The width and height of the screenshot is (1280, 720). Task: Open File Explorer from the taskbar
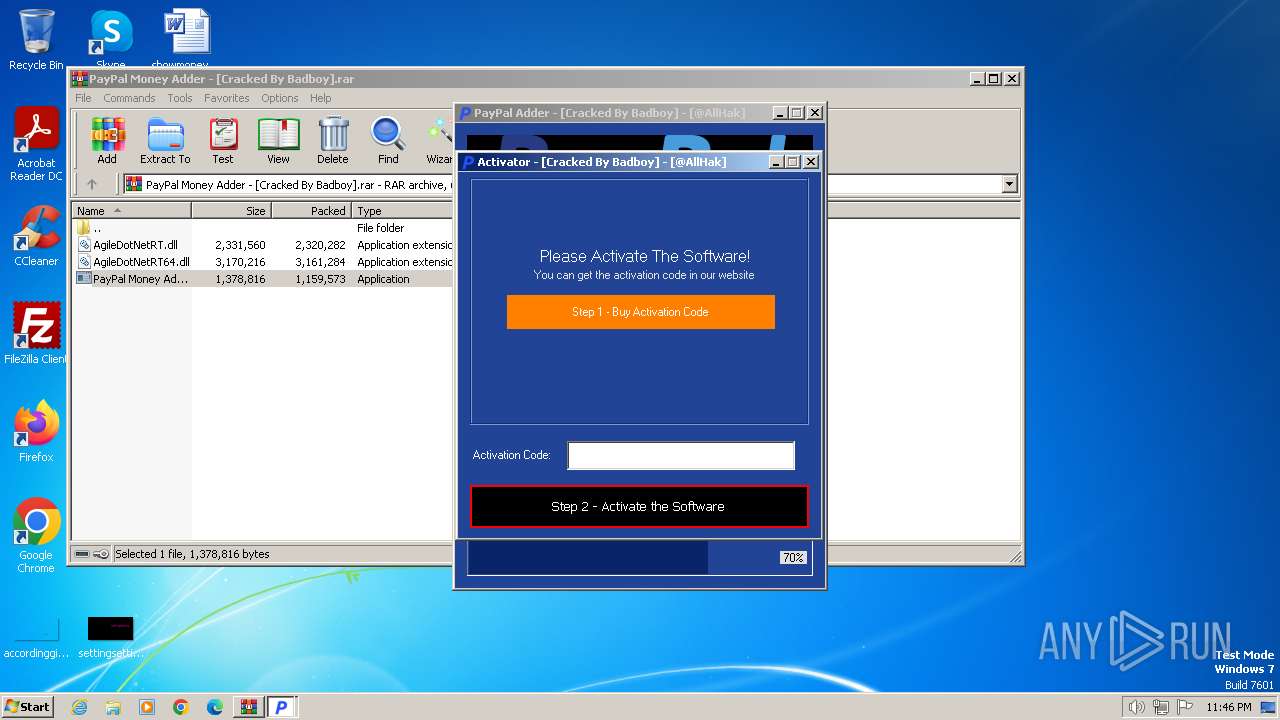(x=113, y=707)
